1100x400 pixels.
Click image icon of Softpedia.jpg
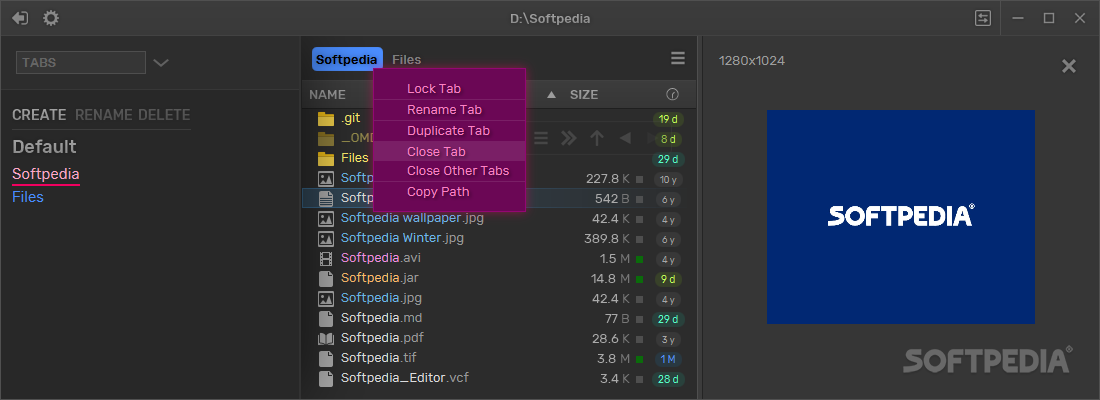[326, 299]
